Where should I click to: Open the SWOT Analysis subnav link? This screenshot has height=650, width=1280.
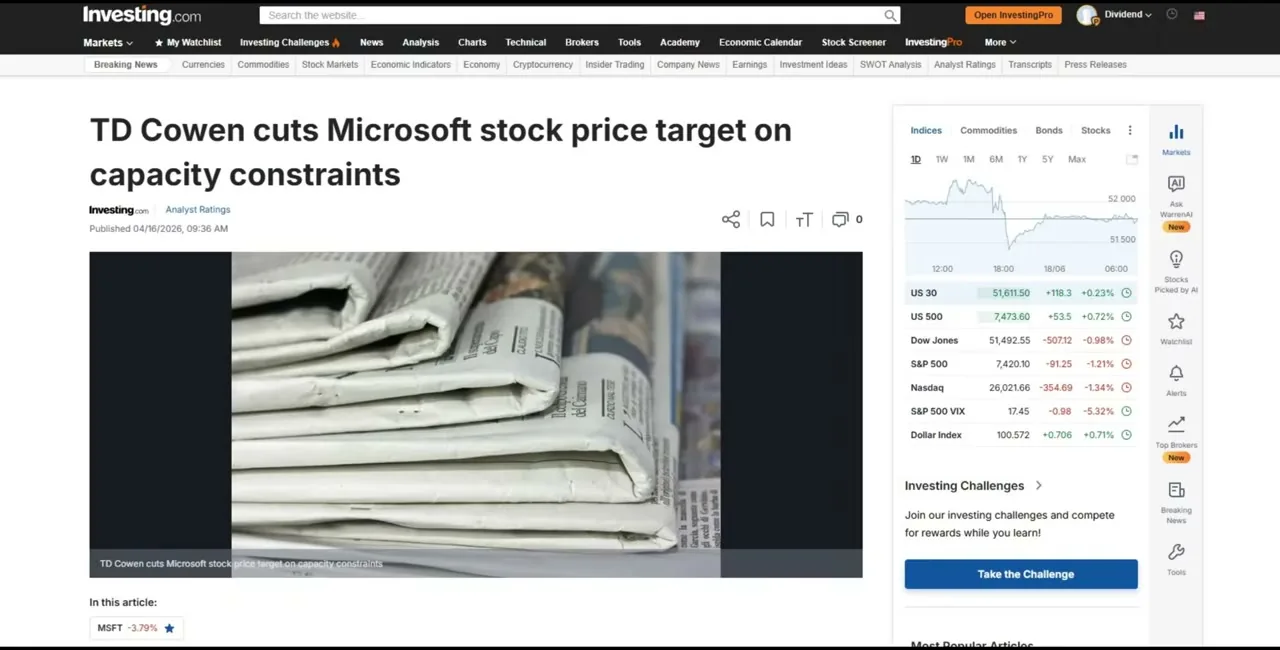[x=890, y=65]
